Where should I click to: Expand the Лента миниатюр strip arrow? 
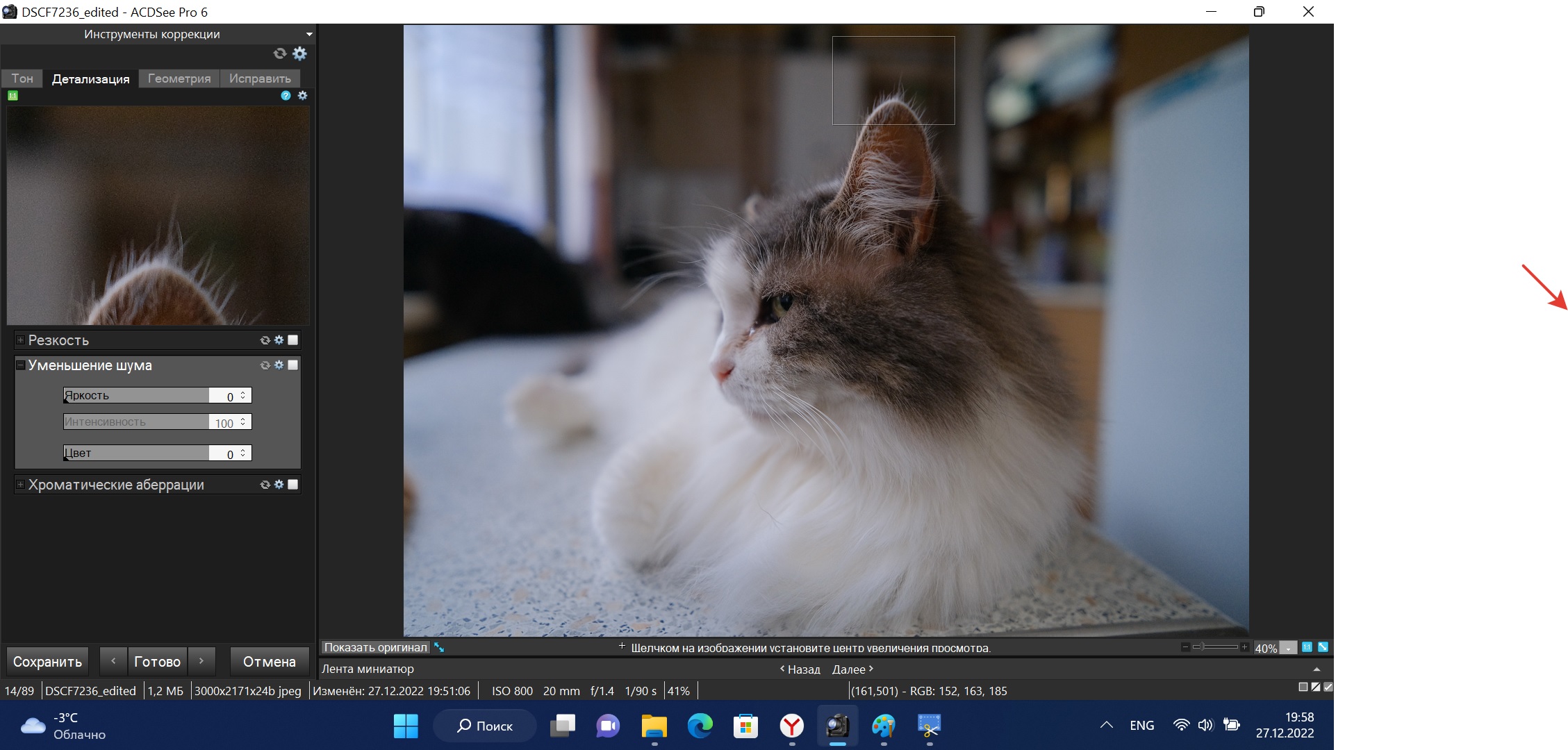(x=1317, y=669)
